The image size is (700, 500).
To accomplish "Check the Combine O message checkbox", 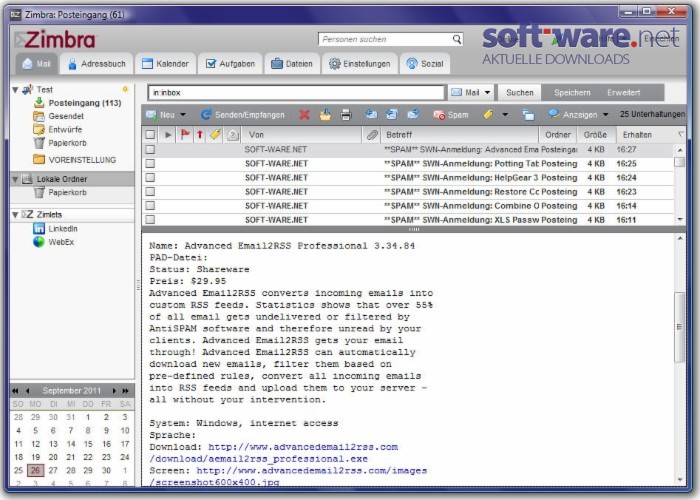I will tap(150, 206).
